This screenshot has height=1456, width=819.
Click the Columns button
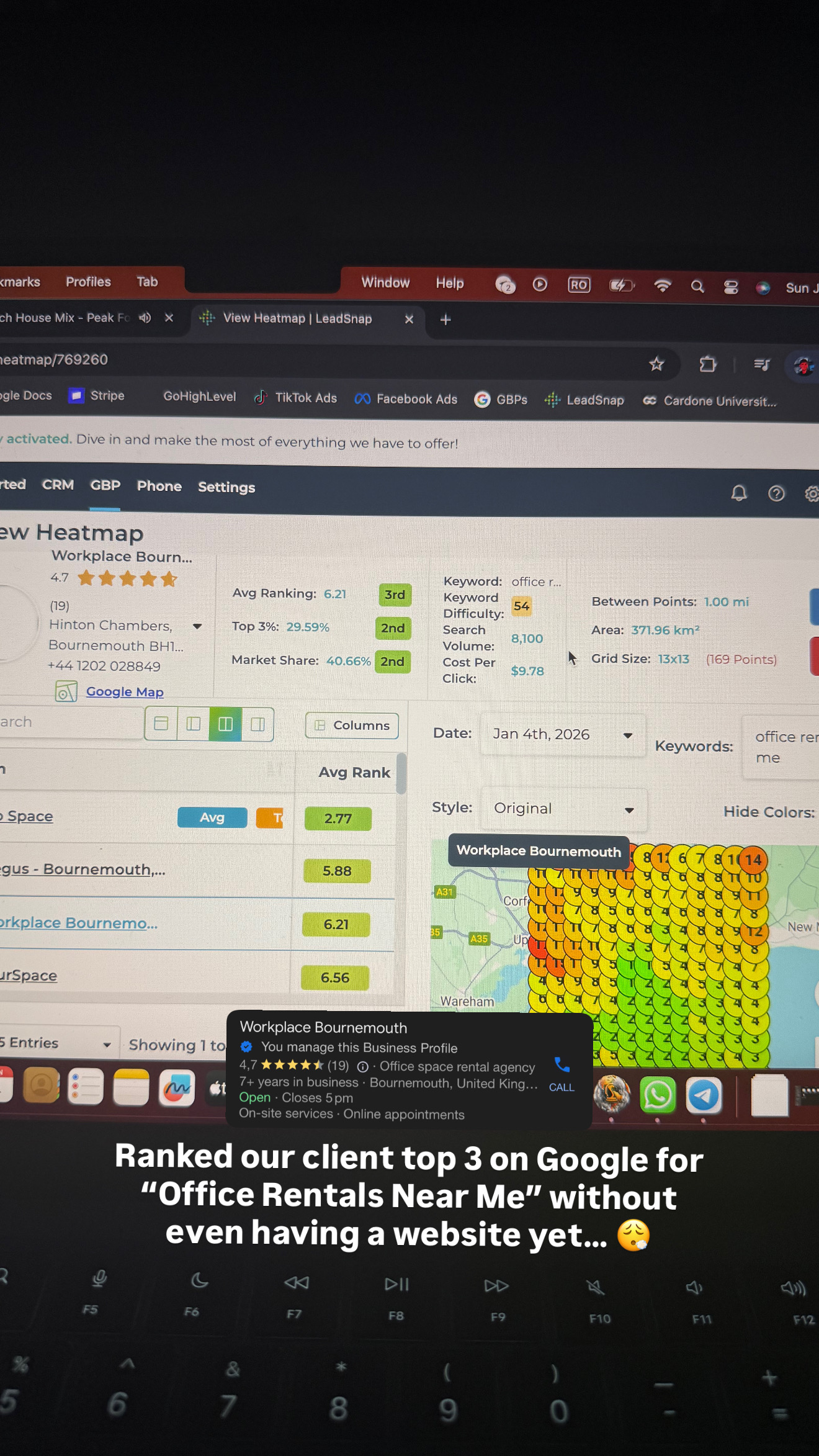coord(352,726)
